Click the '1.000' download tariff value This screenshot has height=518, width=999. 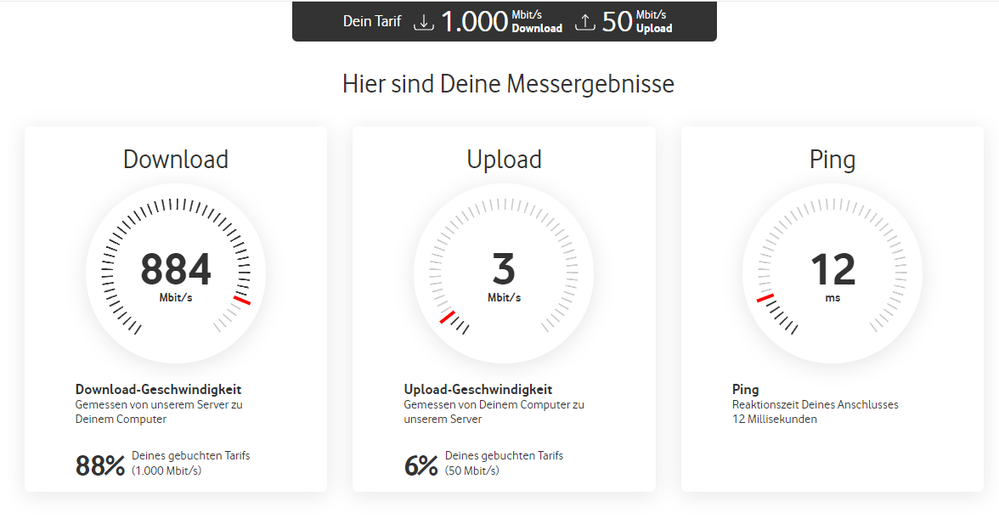(x=474, y=22)
